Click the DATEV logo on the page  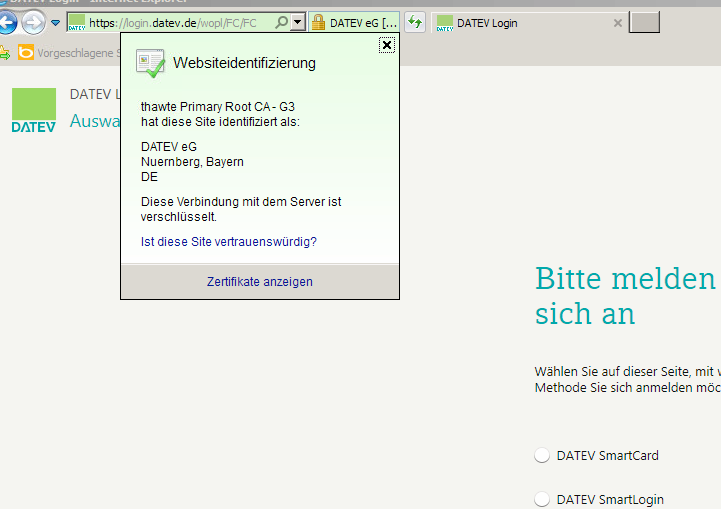pos(34,110)
